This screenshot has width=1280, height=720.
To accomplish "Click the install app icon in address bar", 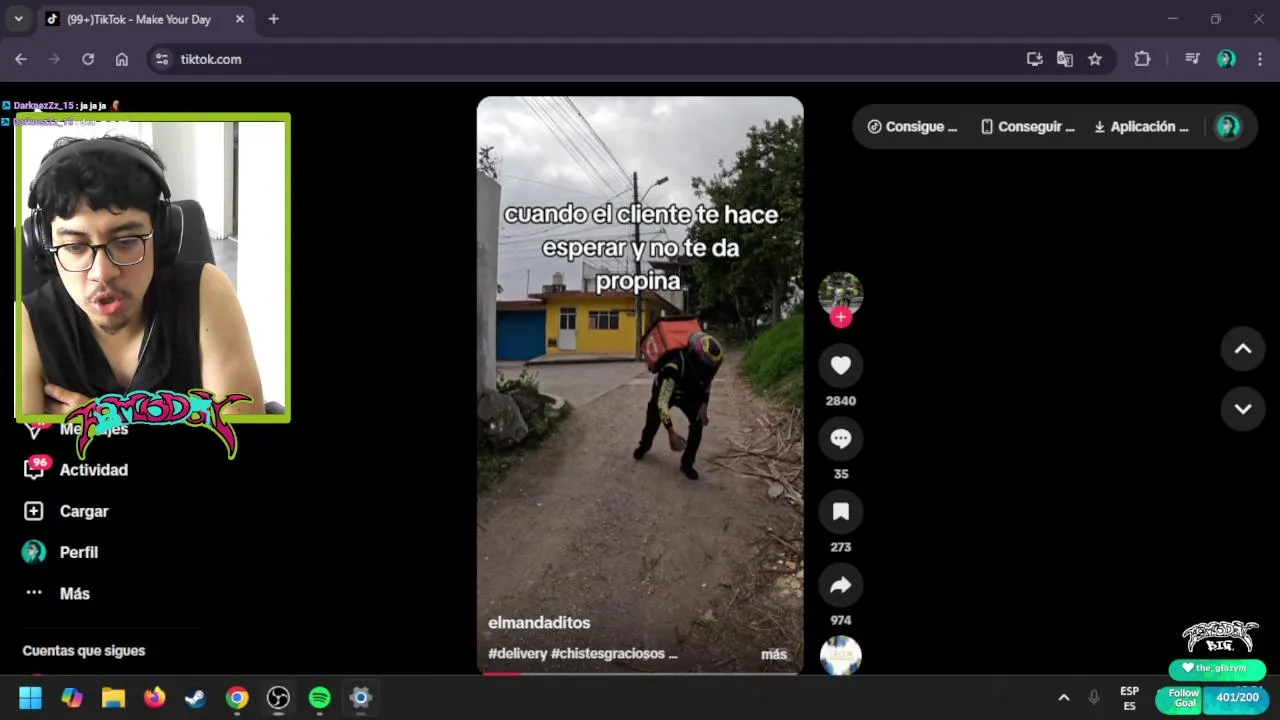I will click(1035, 59).
